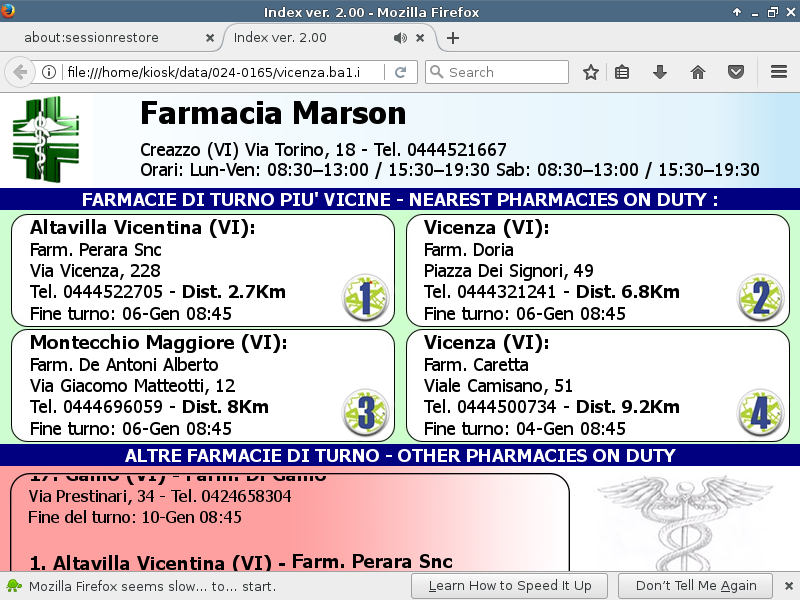Show the bookmarks list icon
Screen dimensions: 800x600
point(622,72)
